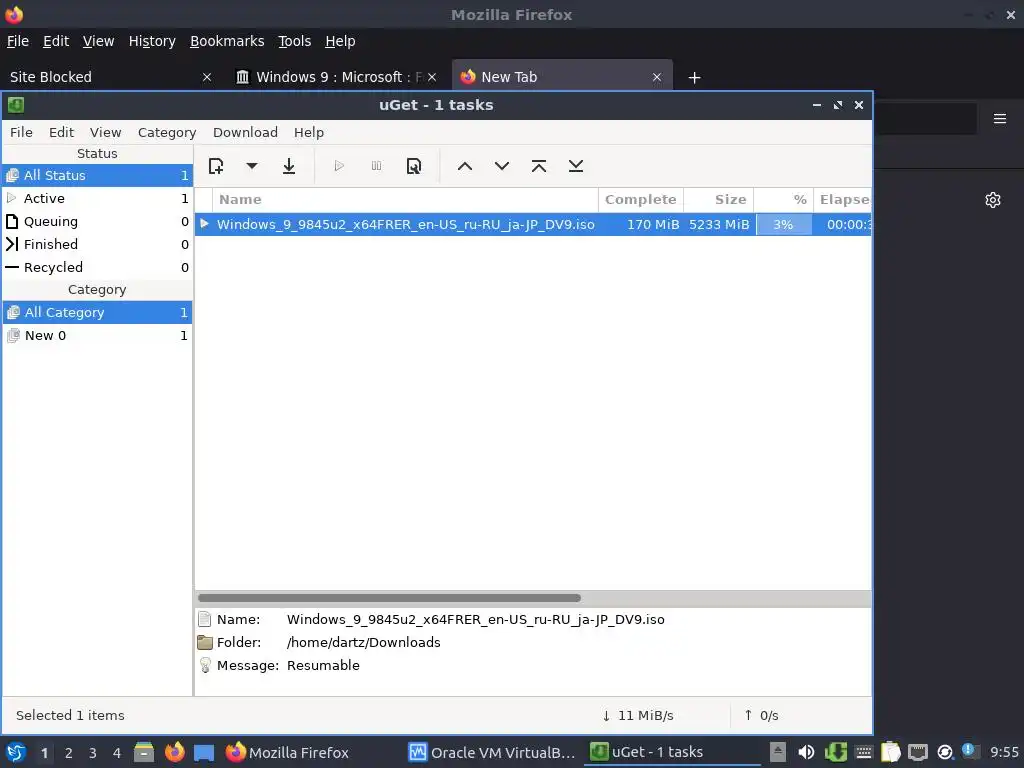Click the 170 MiB complete value
Screen dimensions: 1024x768
point(652,225)
